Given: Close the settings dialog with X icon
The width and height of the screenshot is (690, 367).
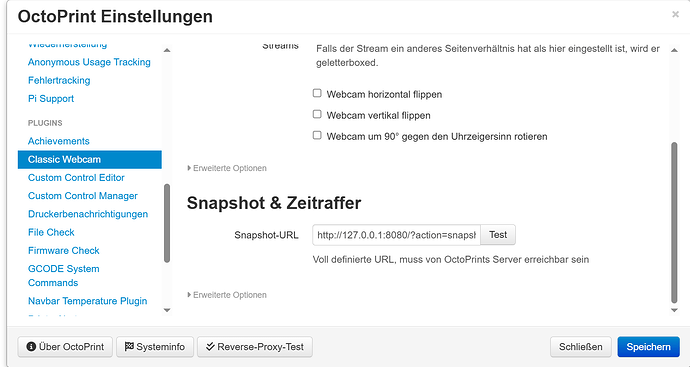Looking at the screenshot, I should [675, 15].
